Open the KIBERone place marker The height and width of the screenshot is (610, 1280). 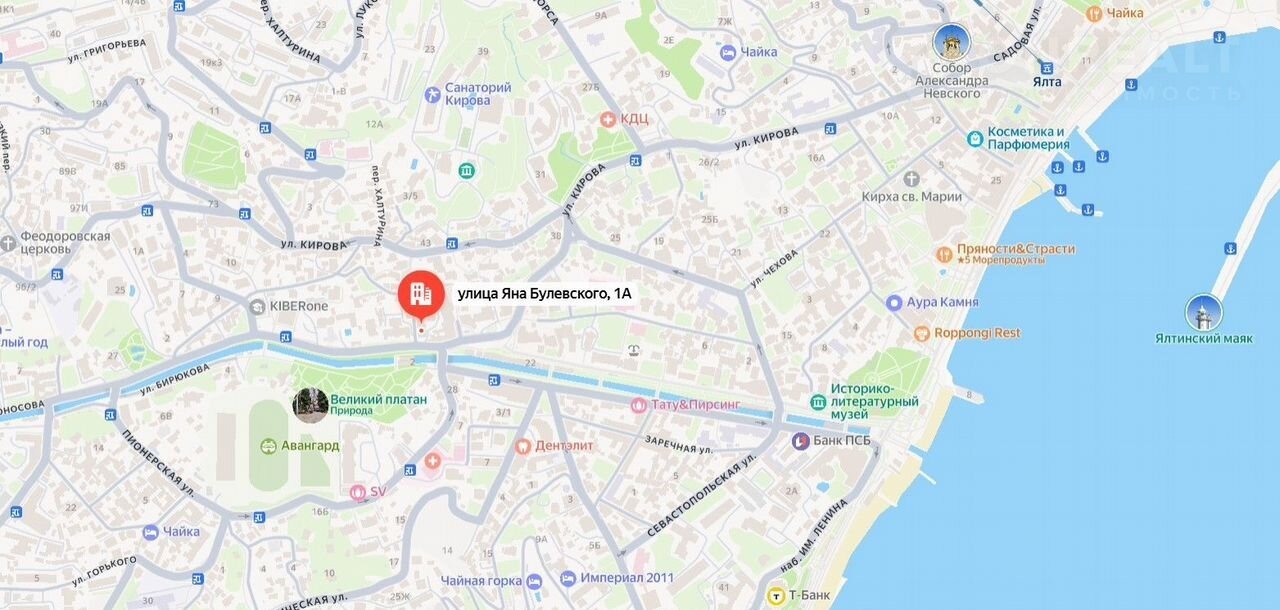pyautogui.click(x=256, y=306)
